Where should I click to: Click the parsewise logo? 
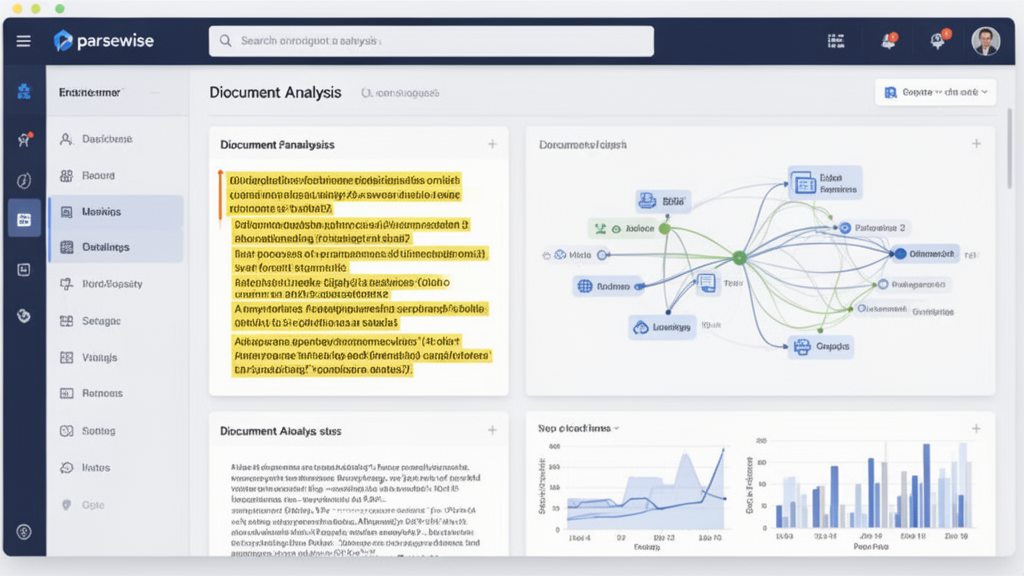pos(104,40)
